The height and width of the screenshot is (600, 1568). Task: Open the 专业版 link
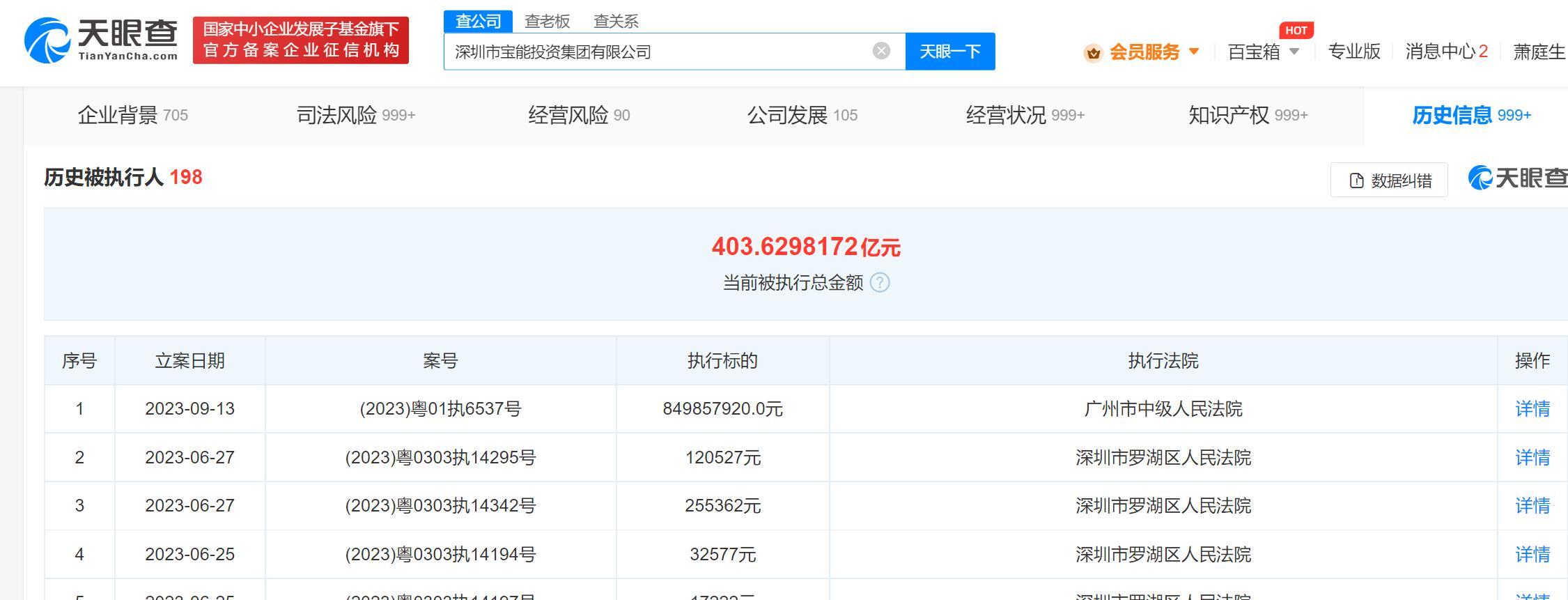click(1353, 52)
